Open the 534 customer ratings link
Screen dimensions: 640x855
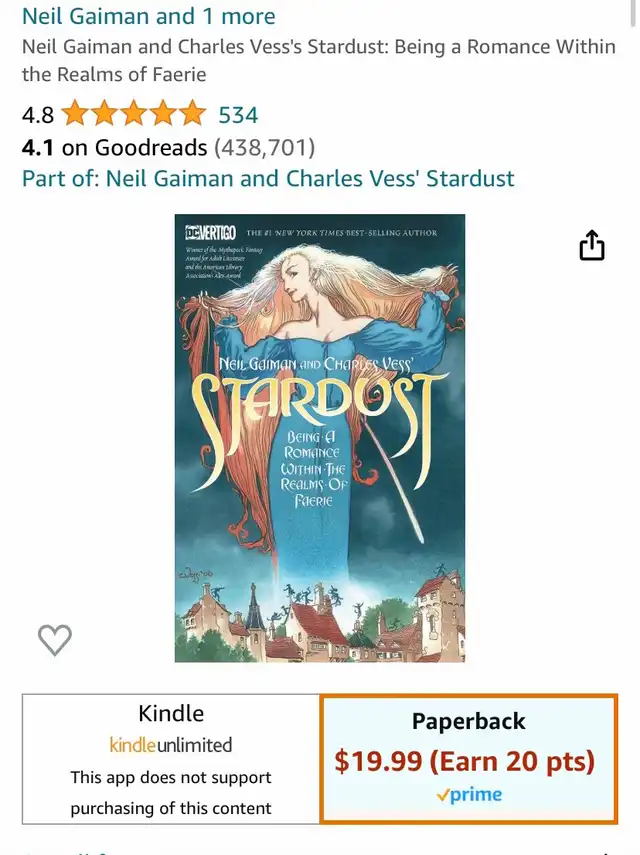pos(238,115)
